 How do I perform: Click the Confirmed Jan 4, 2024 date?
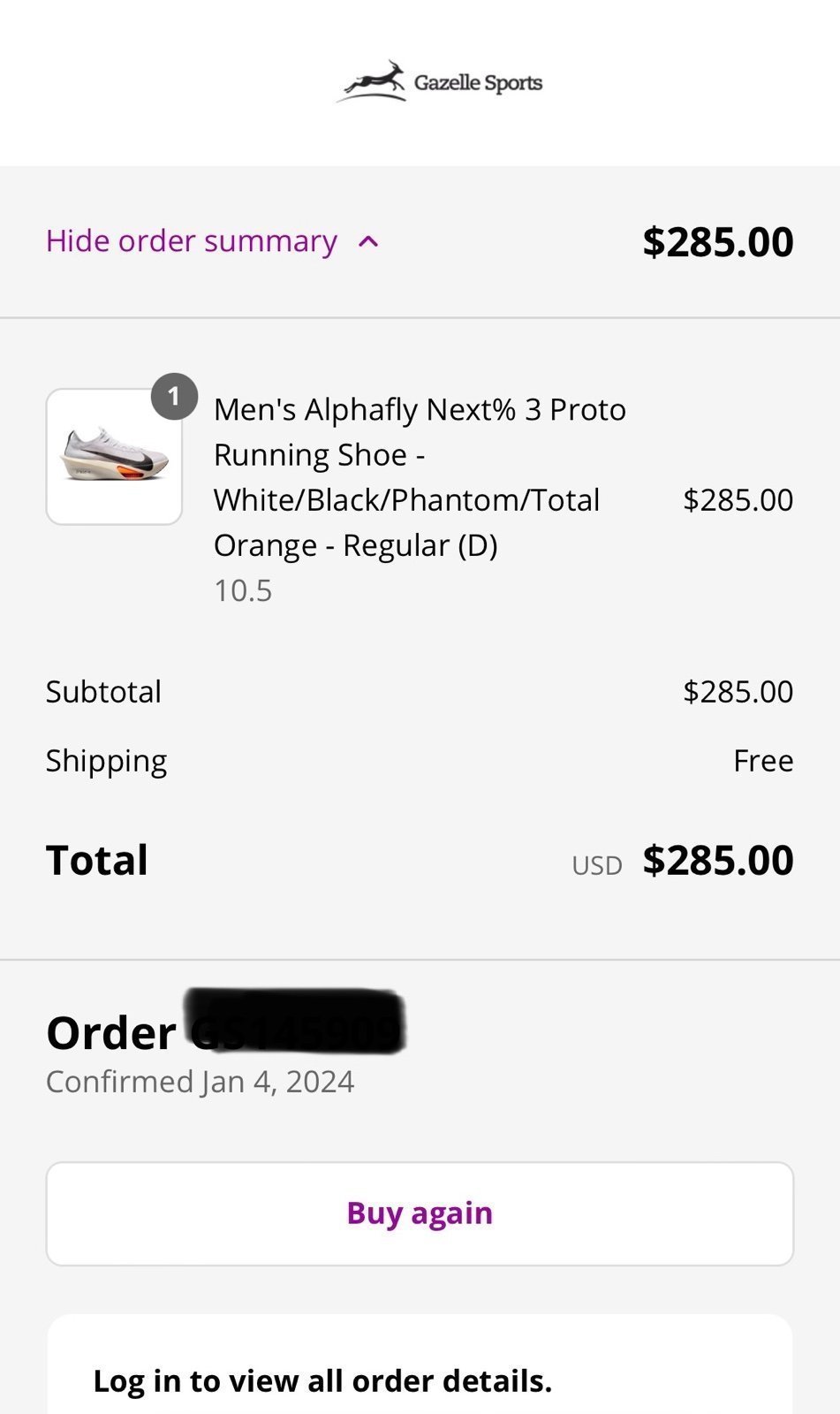[x=200, y=1082]
